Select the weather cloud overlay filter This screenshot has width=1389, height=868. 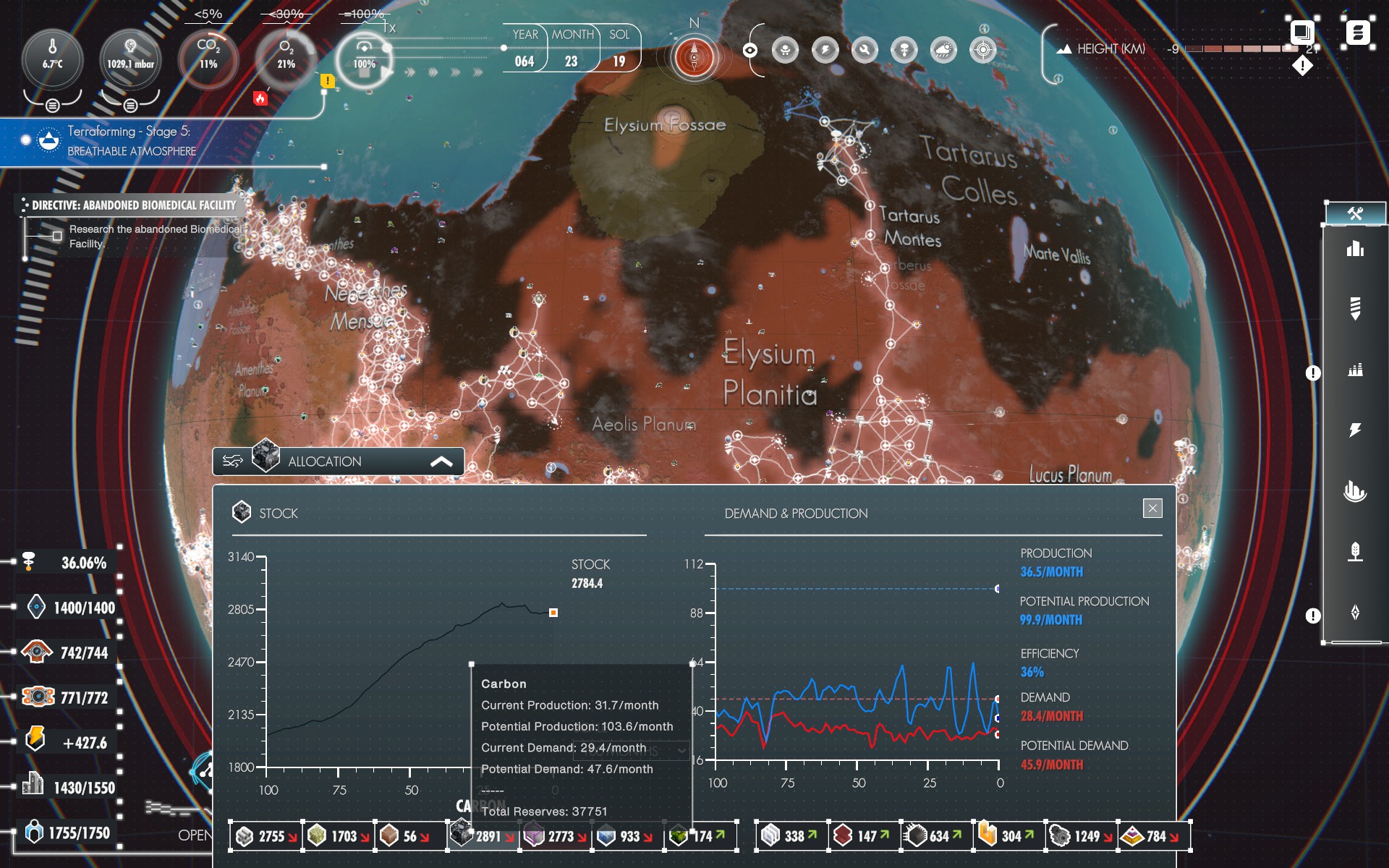pyautogui.click(x=943, y=50)
